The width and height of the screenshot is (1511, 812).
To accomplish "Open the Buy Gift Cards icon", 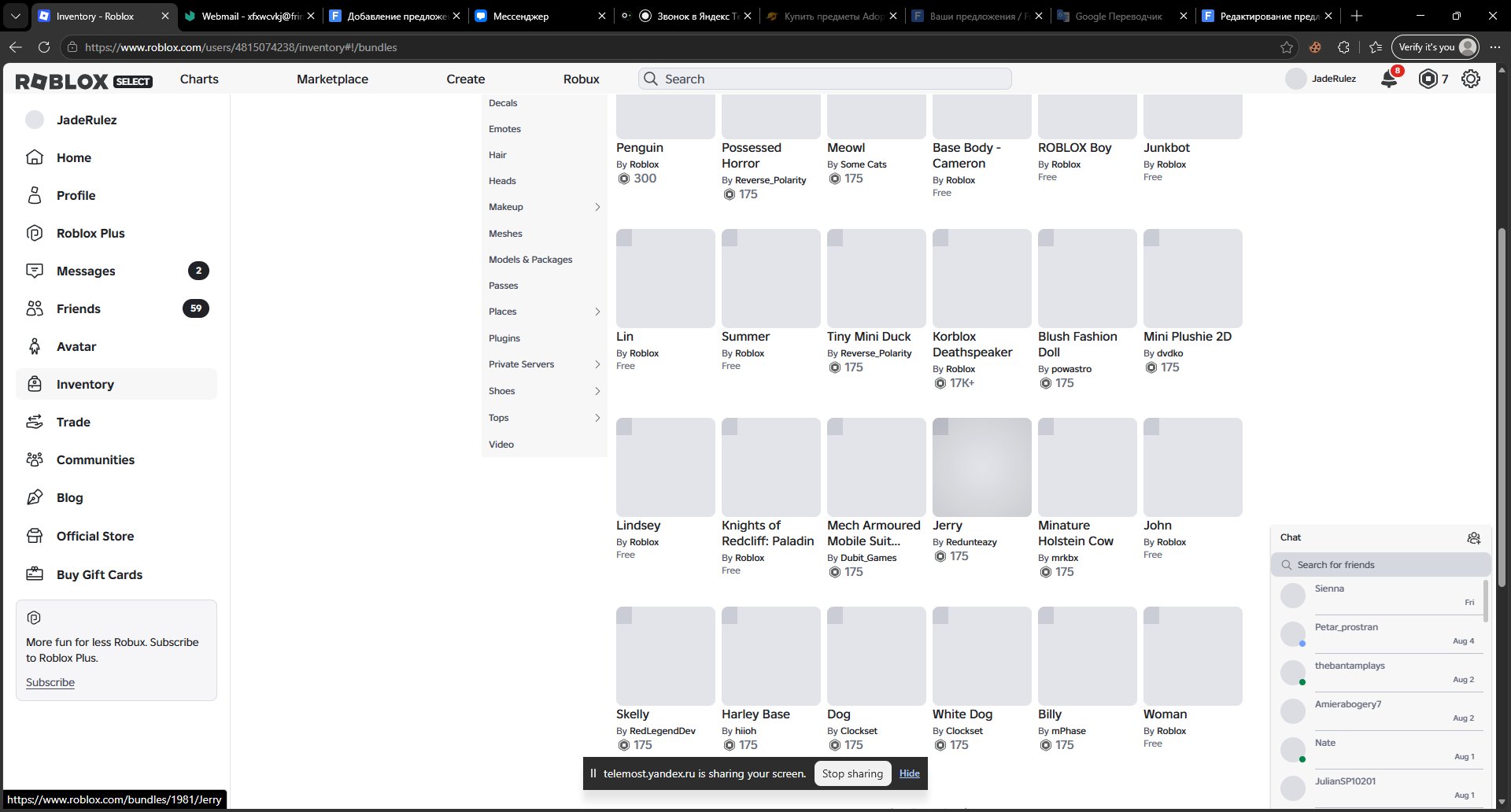I will (35, 574).
